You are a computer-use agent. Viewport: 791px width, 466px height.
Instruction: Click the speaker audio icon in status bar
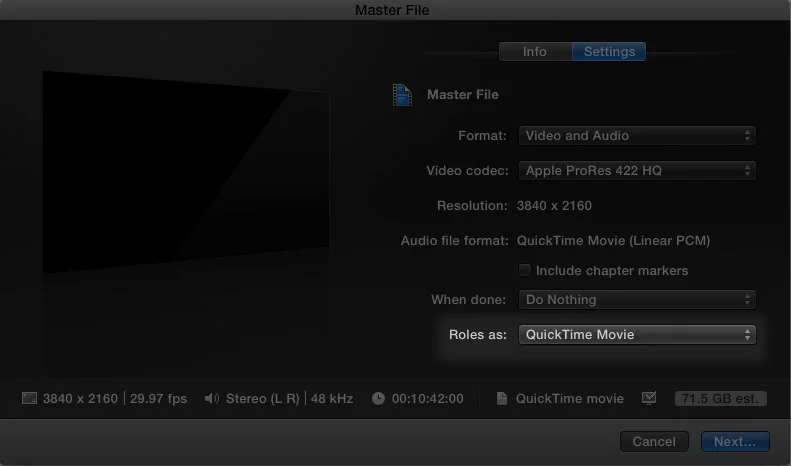pyautogui.click(x=211, y=398)
